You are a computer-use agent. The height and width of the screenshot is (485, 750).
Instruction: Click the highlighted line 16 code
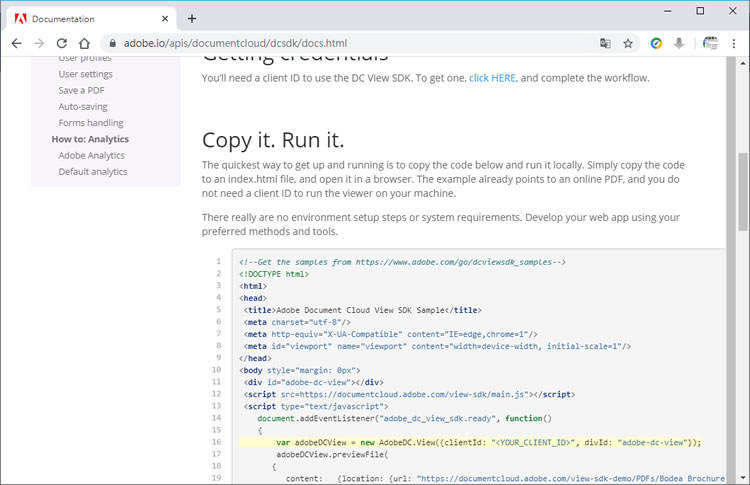[x=470, y=442]
